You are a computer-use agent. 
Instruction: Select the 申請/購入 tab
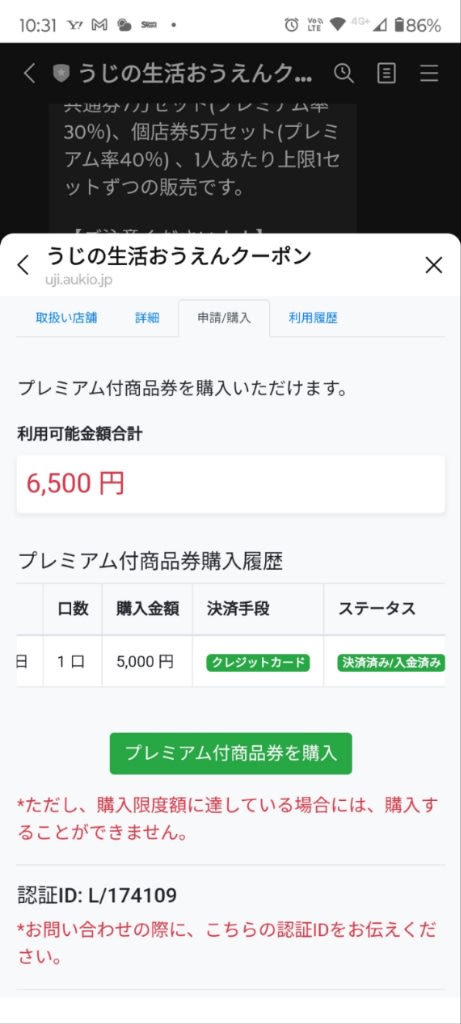point(224,318)
